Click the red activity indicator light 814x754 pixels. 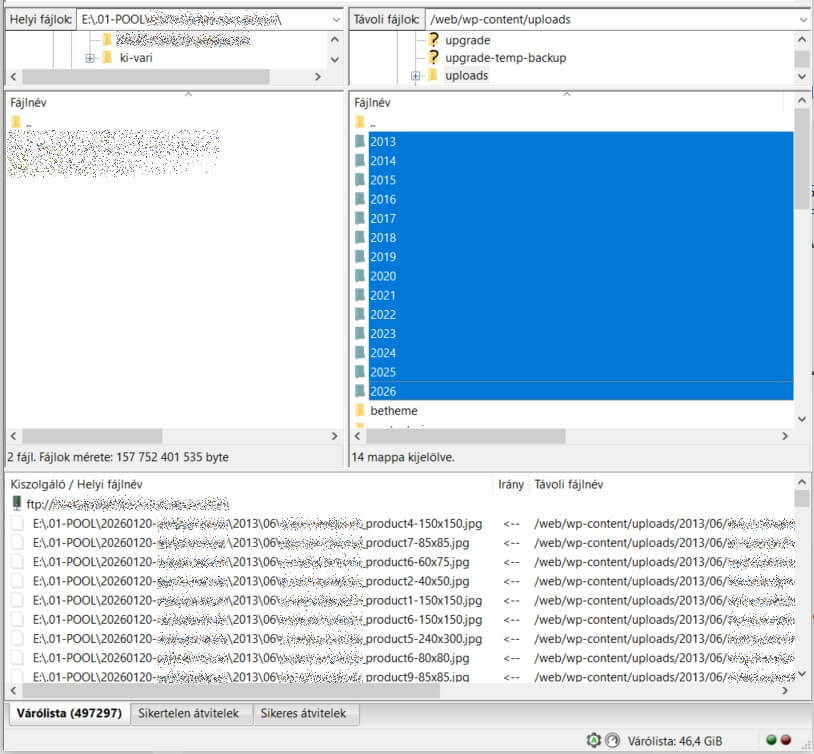click(x=786, y=741)
